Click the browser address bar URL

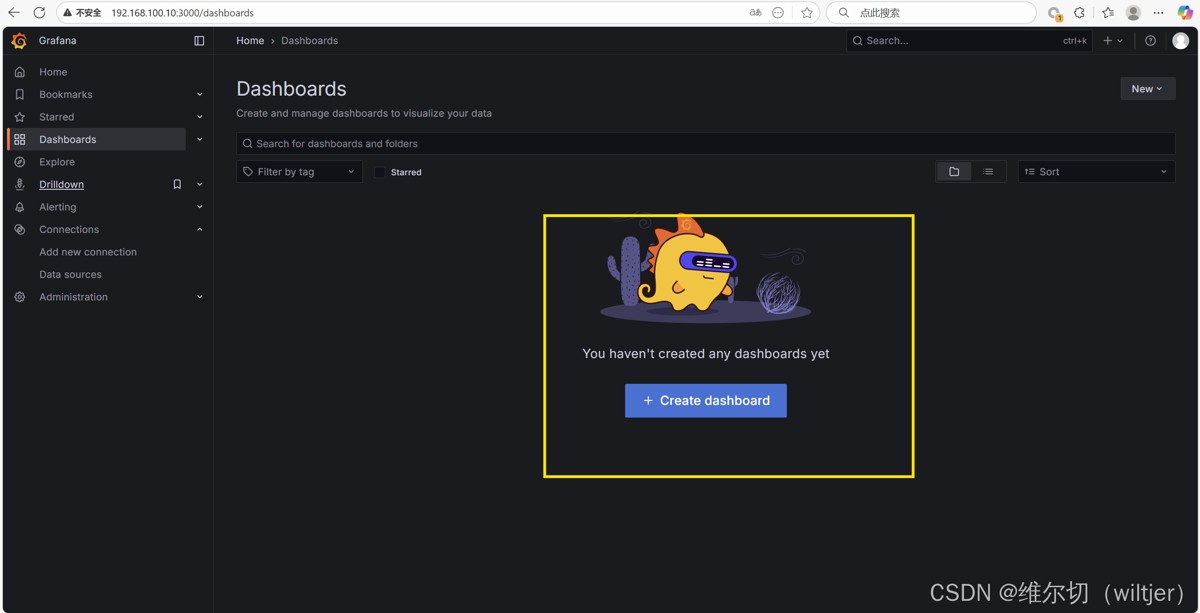coord(182,13)
